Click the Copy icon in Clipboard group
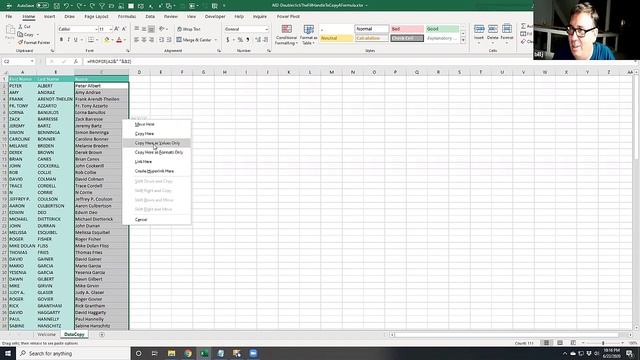 pos(20,34)
